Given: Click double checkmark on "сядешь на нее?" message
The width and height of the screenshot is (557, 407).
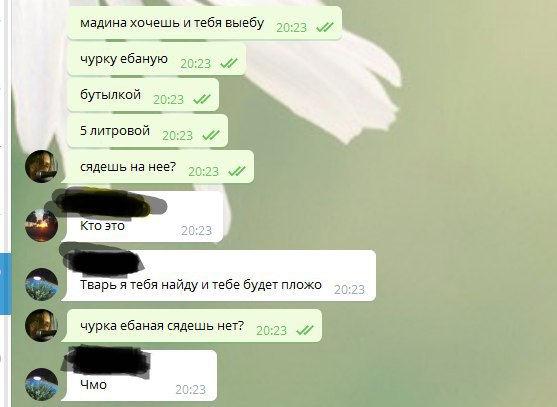Looking at the screenshot, I should [237, 171].
